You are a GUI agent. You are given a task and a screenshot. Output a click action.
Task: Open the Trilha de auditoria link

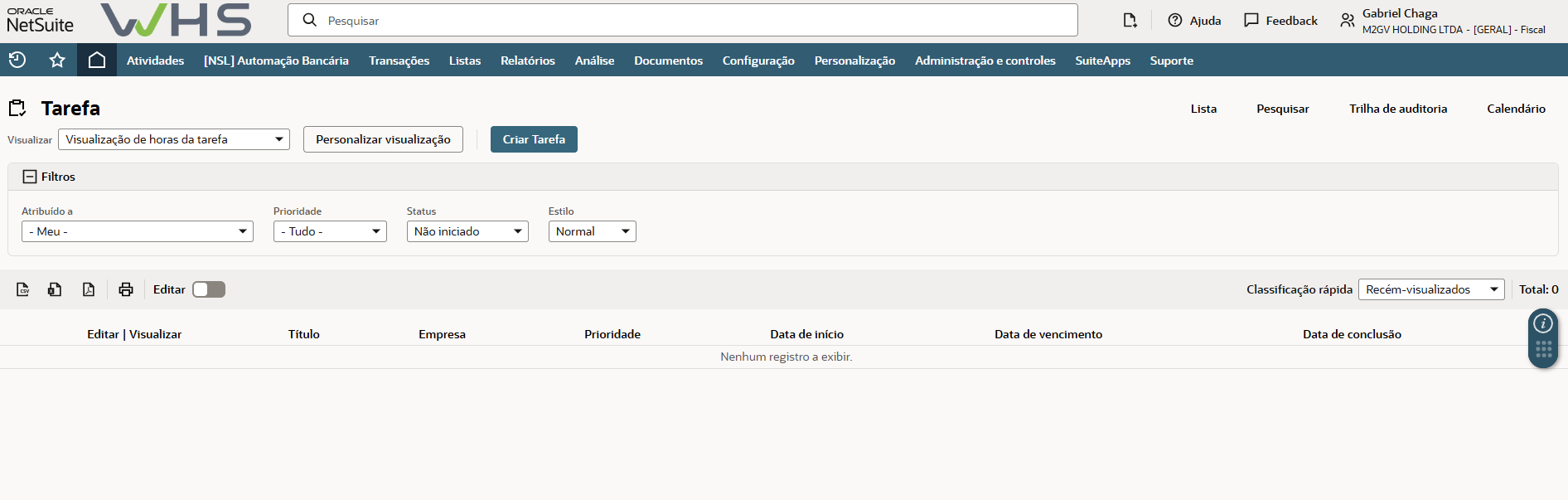click(x=1397, y=109)
